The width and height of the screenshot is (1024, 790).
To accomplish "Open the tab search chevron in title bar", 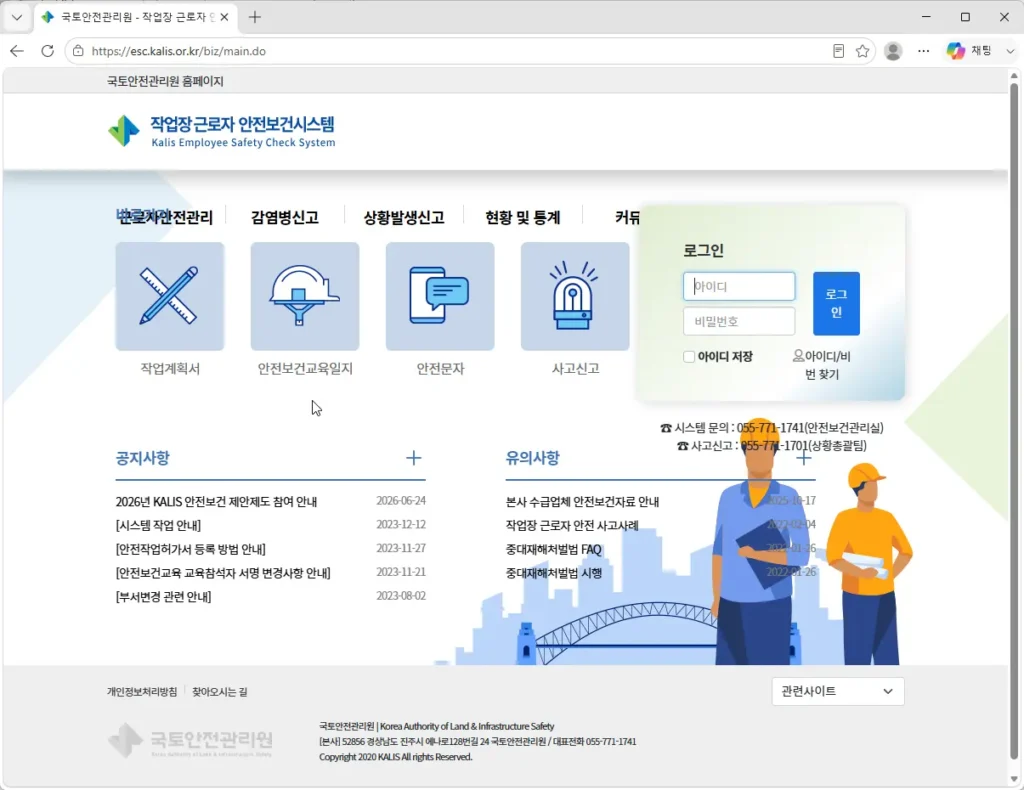I will pyautogui.click(x=17, y=18).
